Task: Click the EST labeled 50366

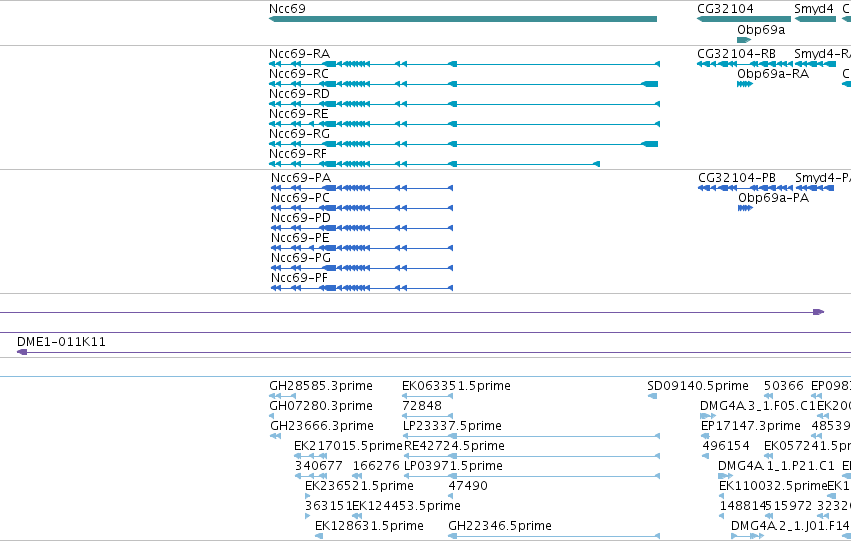Action: point(784,386)
